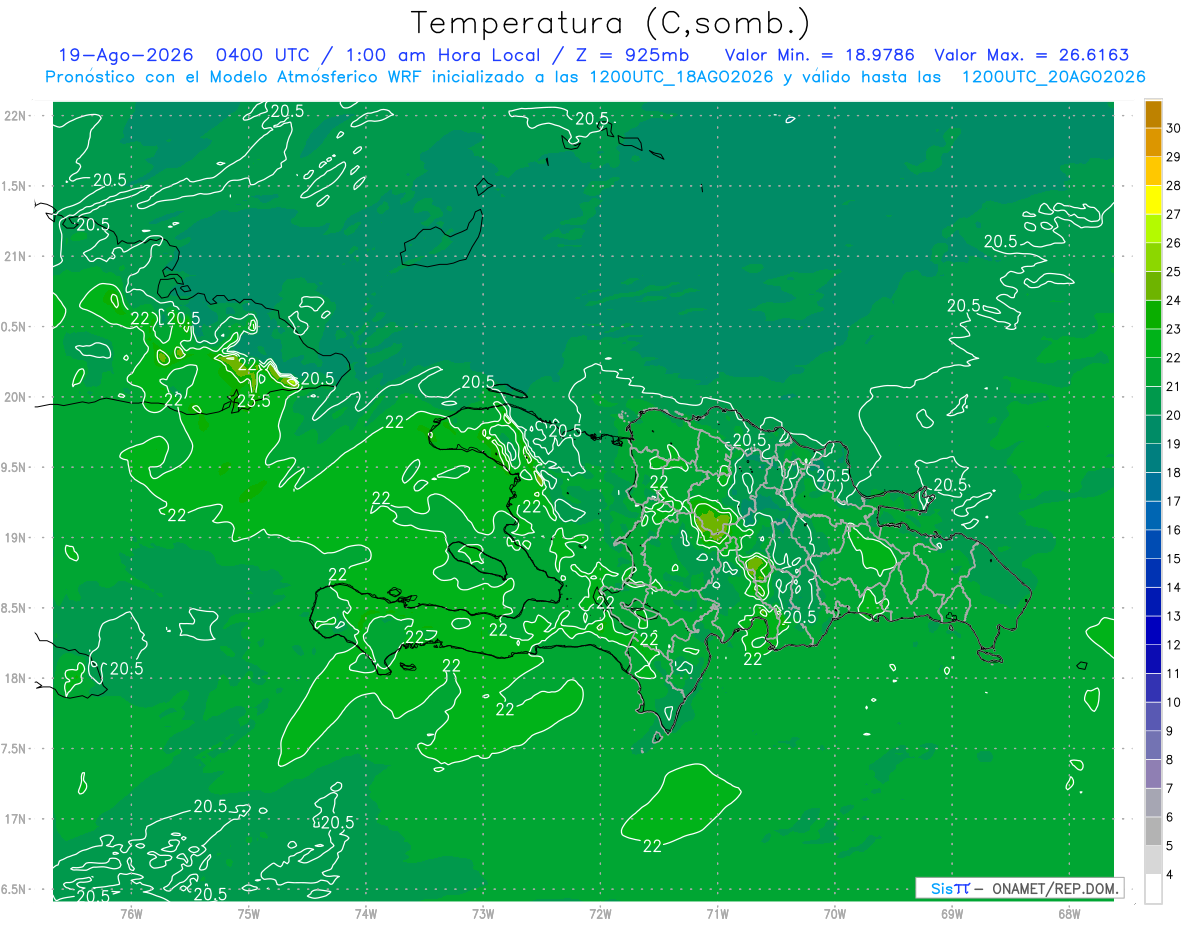Click the legend value label '17'
This screenshot has width=1200, height=927.
1174,501
